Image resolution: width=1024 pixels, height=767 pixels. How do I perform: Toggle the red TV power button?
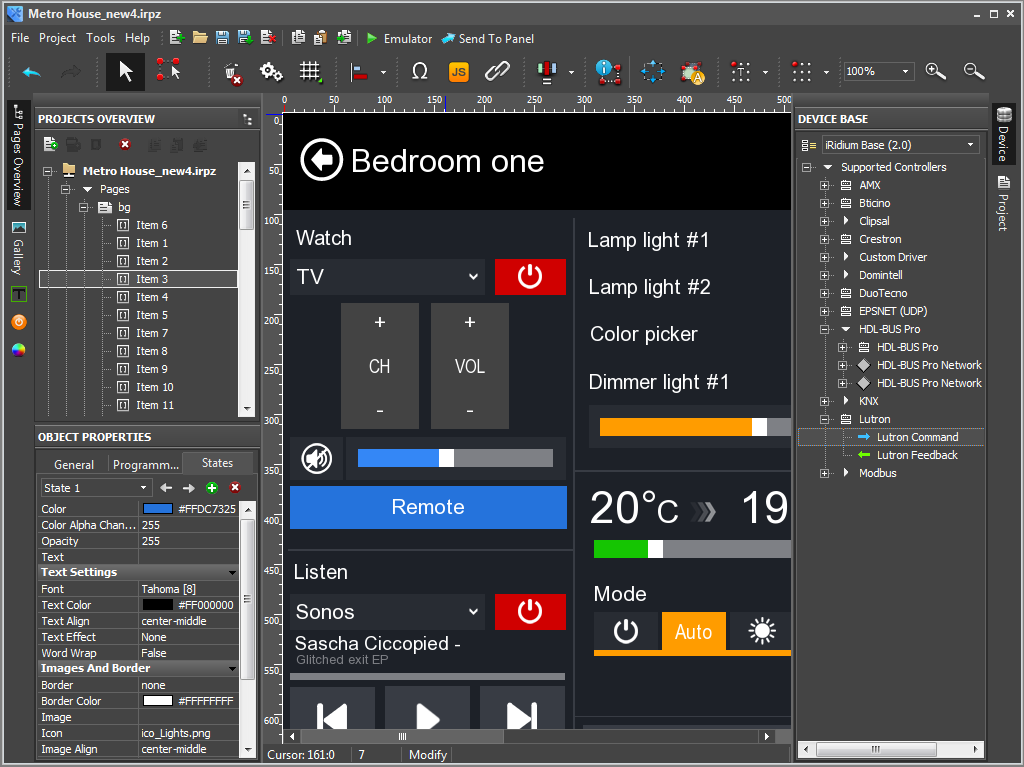530,277
